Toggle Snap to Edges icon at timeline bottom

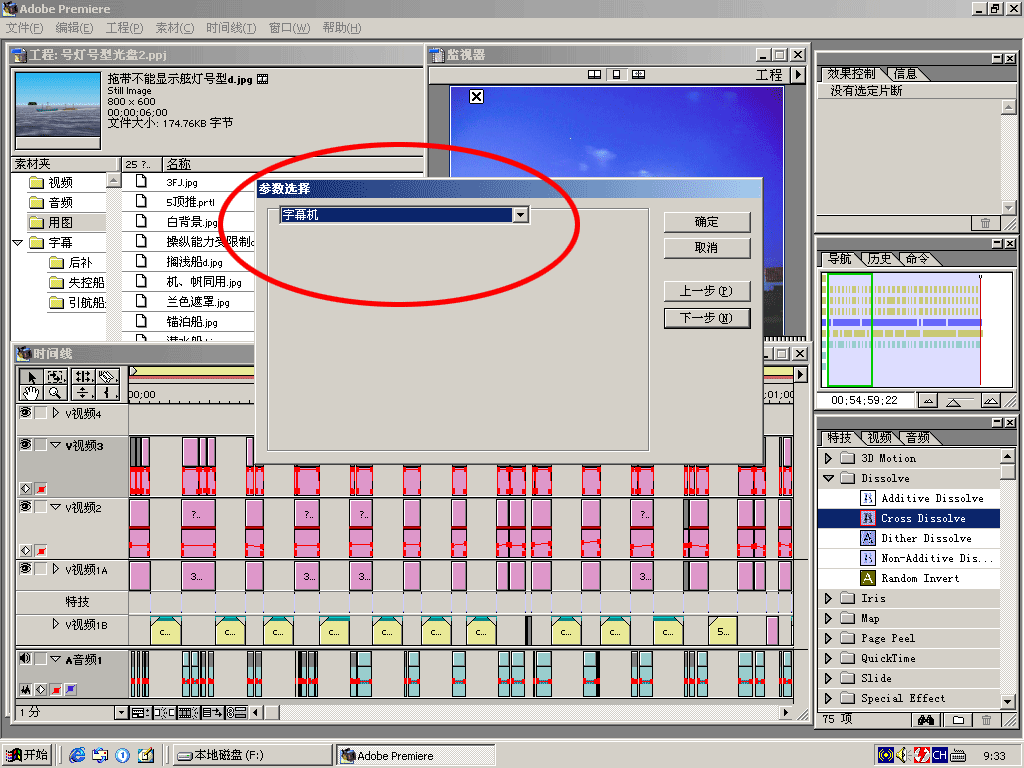click(163, 712)
